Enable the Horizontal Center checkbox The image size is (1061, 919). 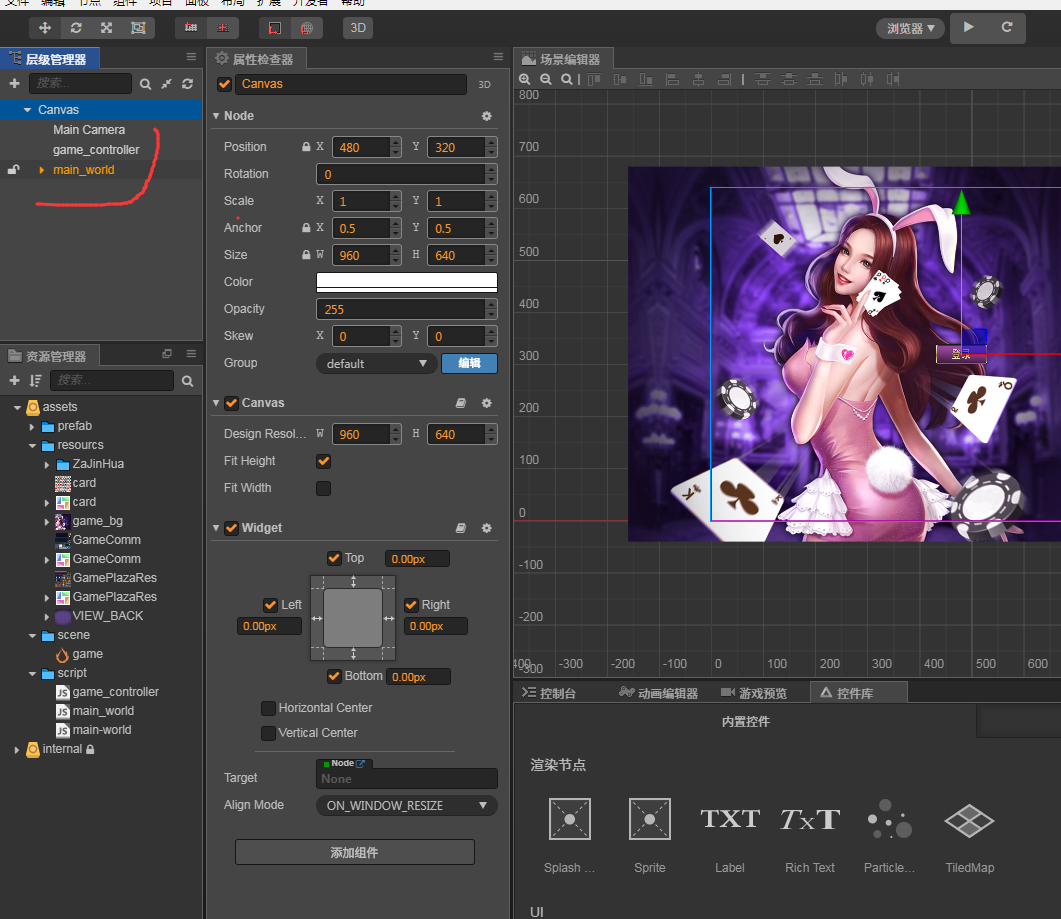pyautogui.click(x=269, y=708)
